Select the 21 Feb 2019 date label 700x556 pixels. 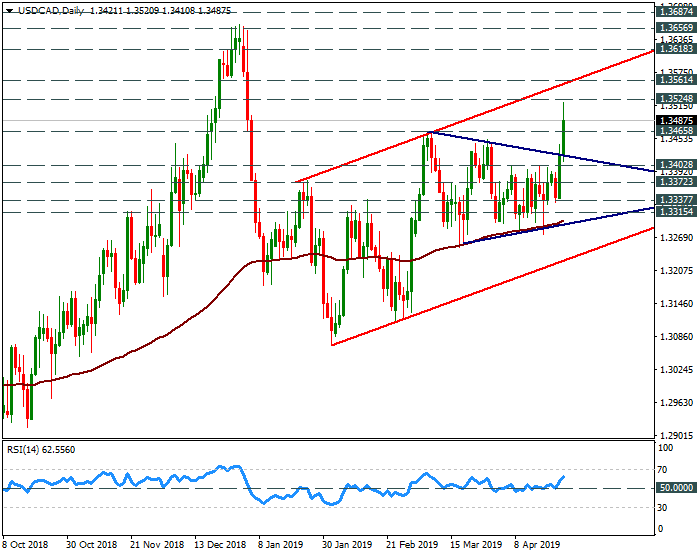(x=410, y=545)
